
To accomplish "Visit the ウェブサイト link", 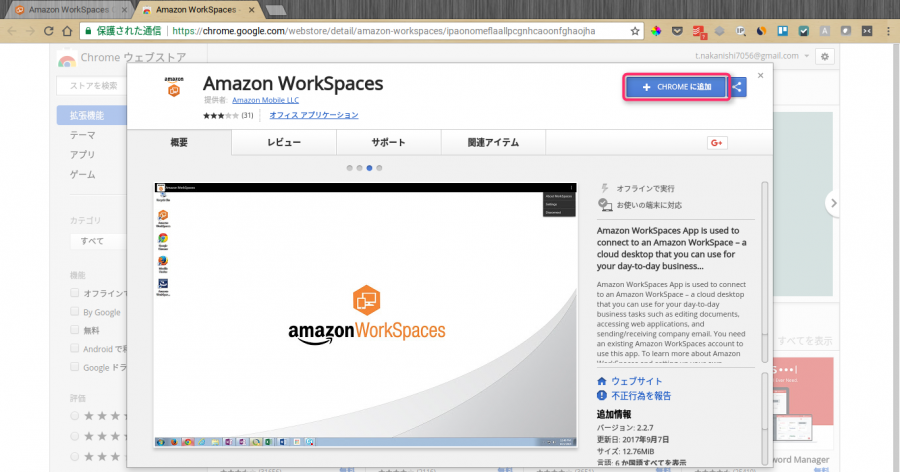I will [x=637, y=381].
